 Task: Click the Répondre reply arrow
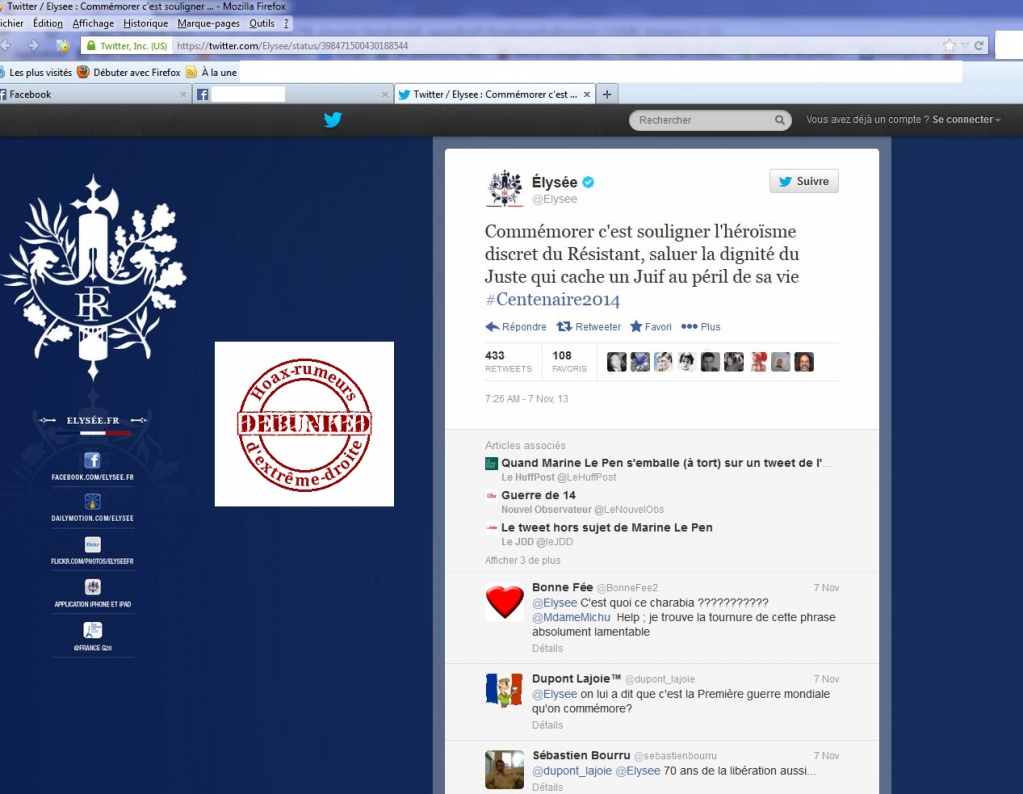pyautogui.click(x=492, y=327)
